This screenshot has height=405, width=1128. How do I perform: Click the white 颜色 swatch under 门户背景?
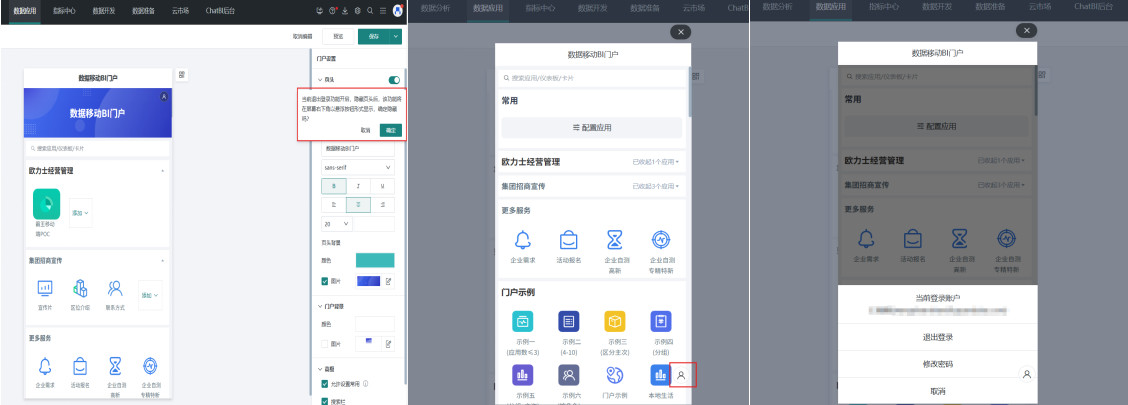375,324
